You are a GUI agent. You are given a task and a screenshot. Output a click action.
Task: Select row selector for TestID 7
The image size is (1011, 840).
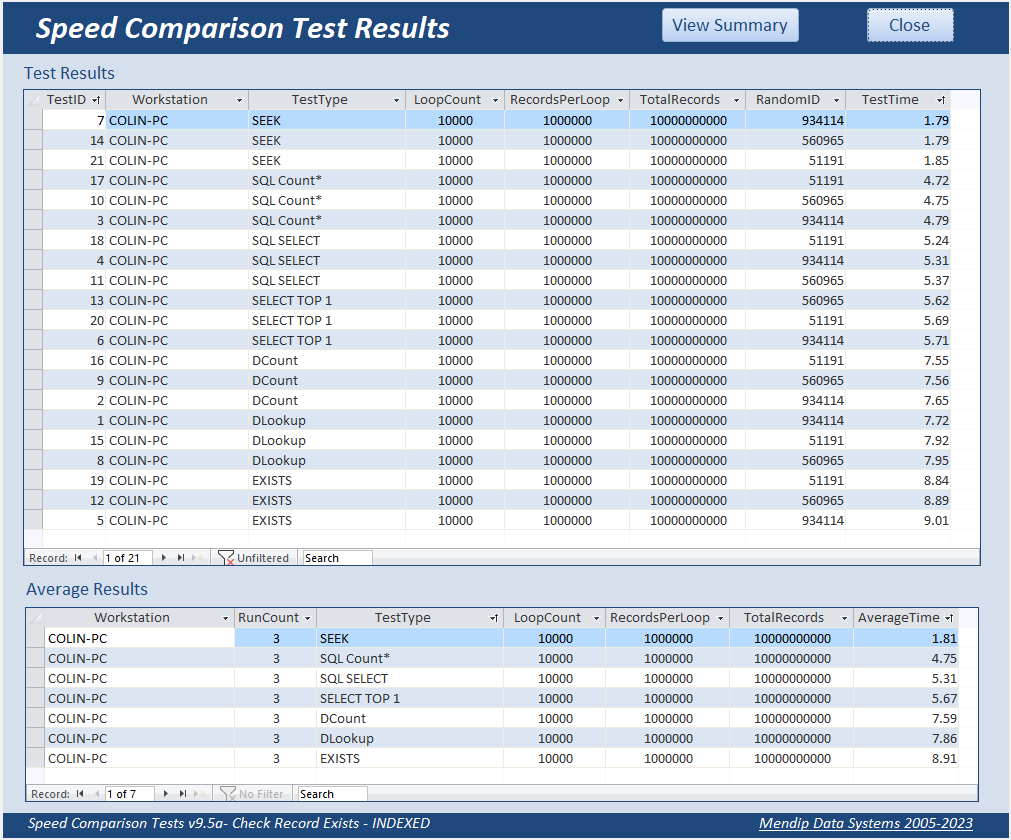34,121
